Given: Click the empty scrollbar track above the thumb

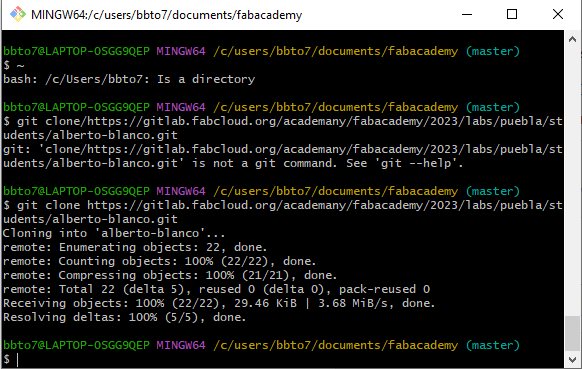Looking at the screenshot, I should pyautogui.click(x=572, y=181).
